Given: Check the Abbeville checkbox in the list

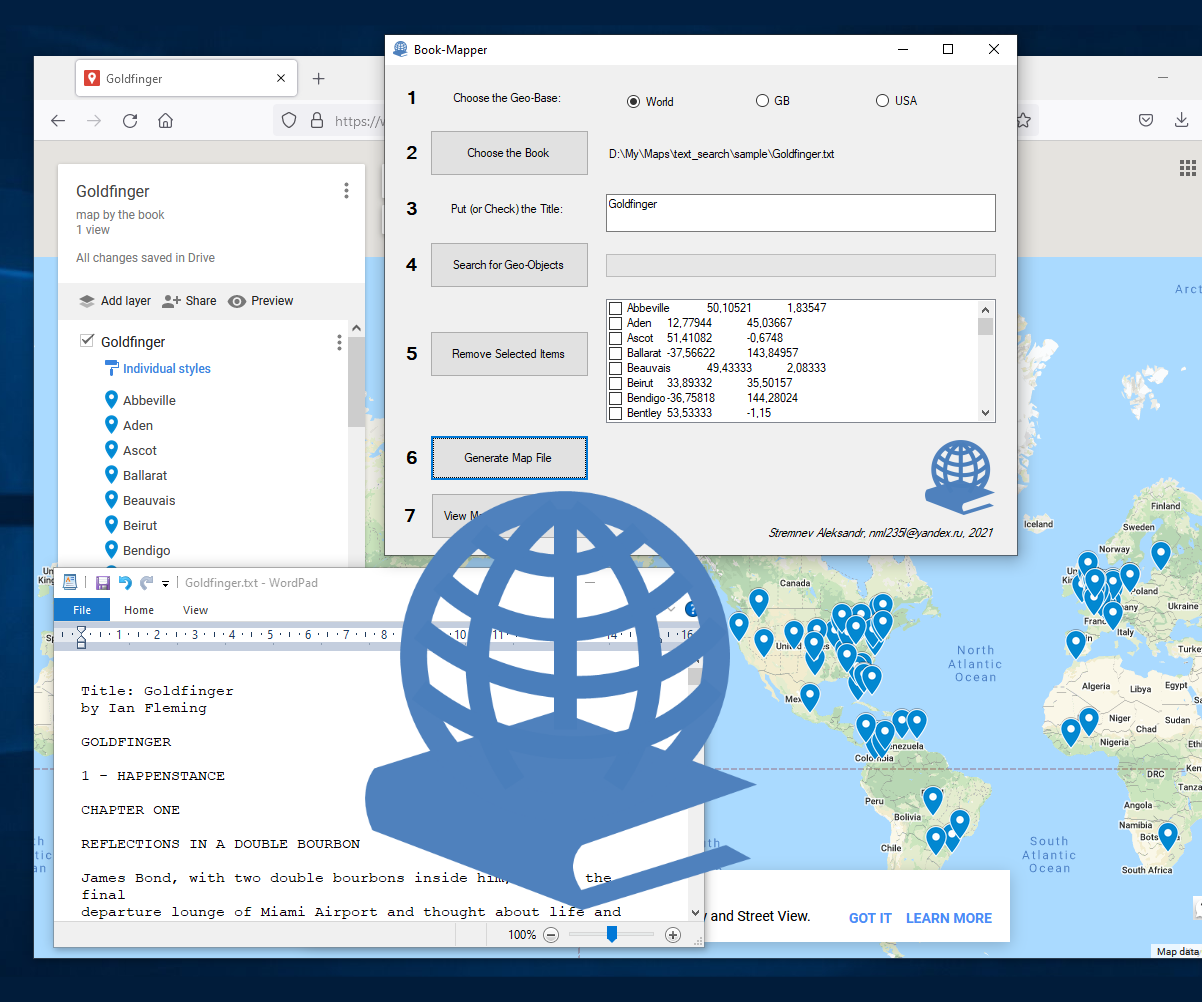Looking at the screenshot, I should tap(615, 307).
